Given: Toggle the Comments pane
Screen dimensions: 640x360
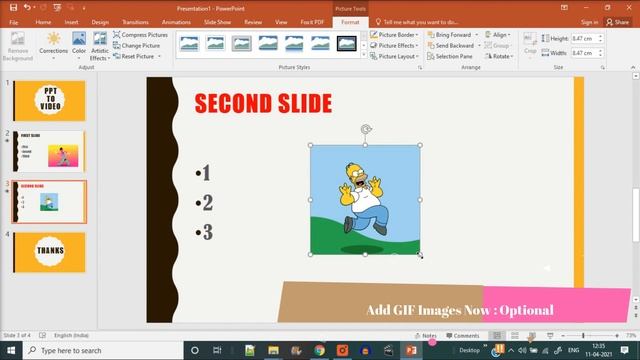Looking at the screenshot, I should click(x=462, y=336).
